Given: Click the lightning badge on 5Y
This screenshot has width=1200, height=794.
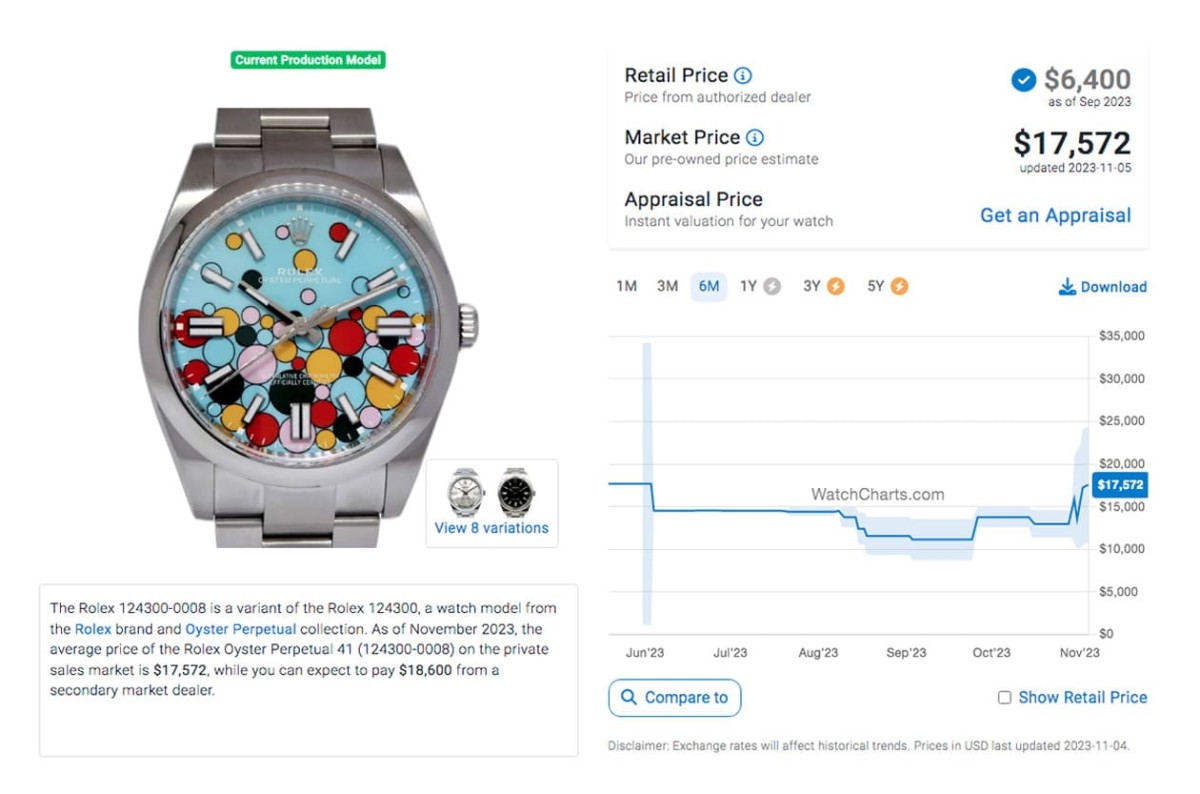Looking at the screenshot, I should coord(900,287).
